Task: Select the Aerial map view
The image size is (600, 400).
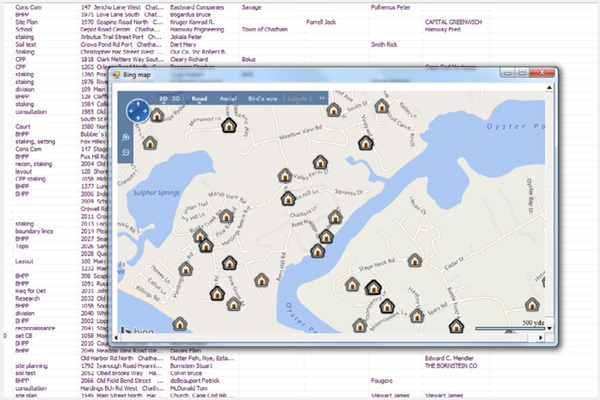Action: [x=228, y=98]
